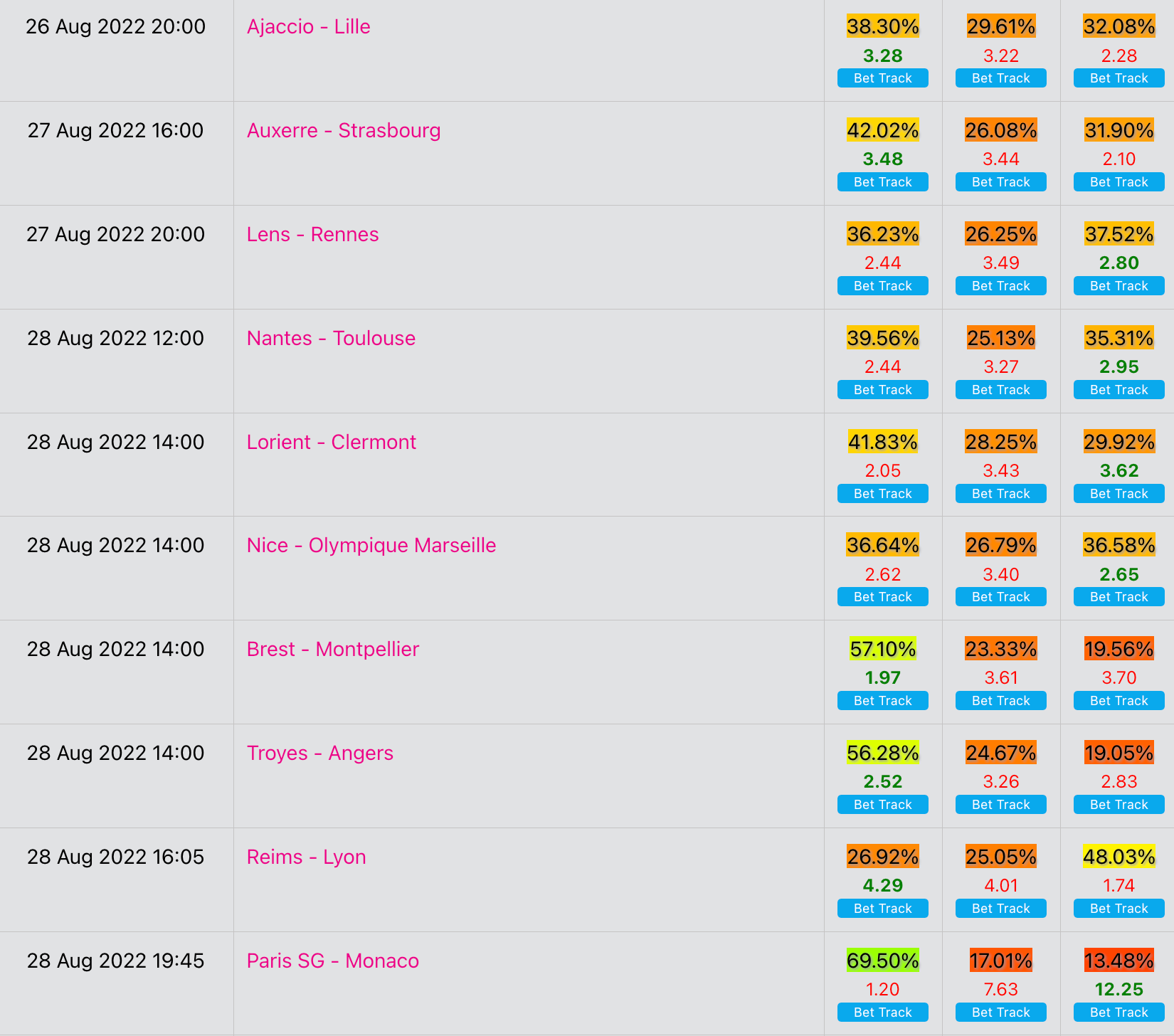The height and width of the screenshot is (1036, 1174).
Task: Click Bet Track under Paris SG home odds 1.20
Action: click(x=883, y=1013)
